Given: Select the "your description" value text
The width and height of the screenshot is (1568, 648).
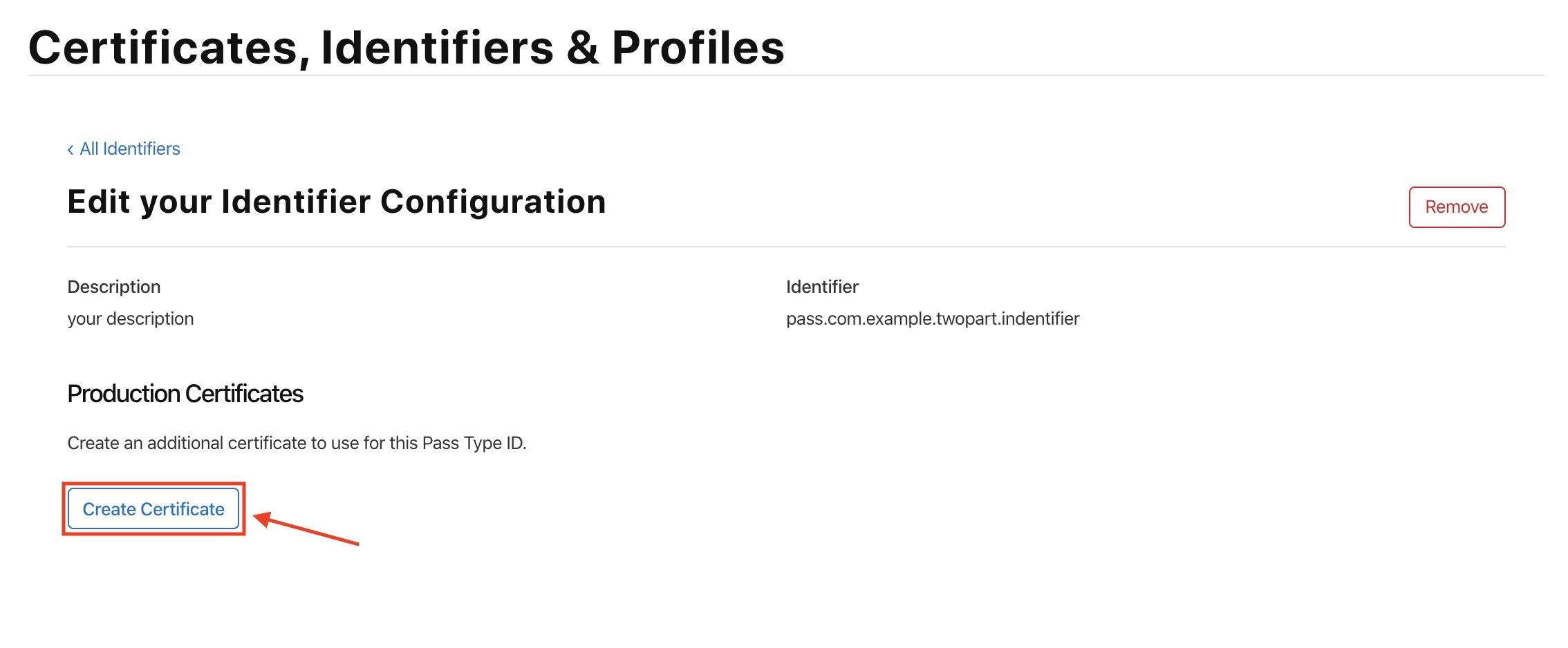Looking at the screenshot, I should (x=131, y=318).
